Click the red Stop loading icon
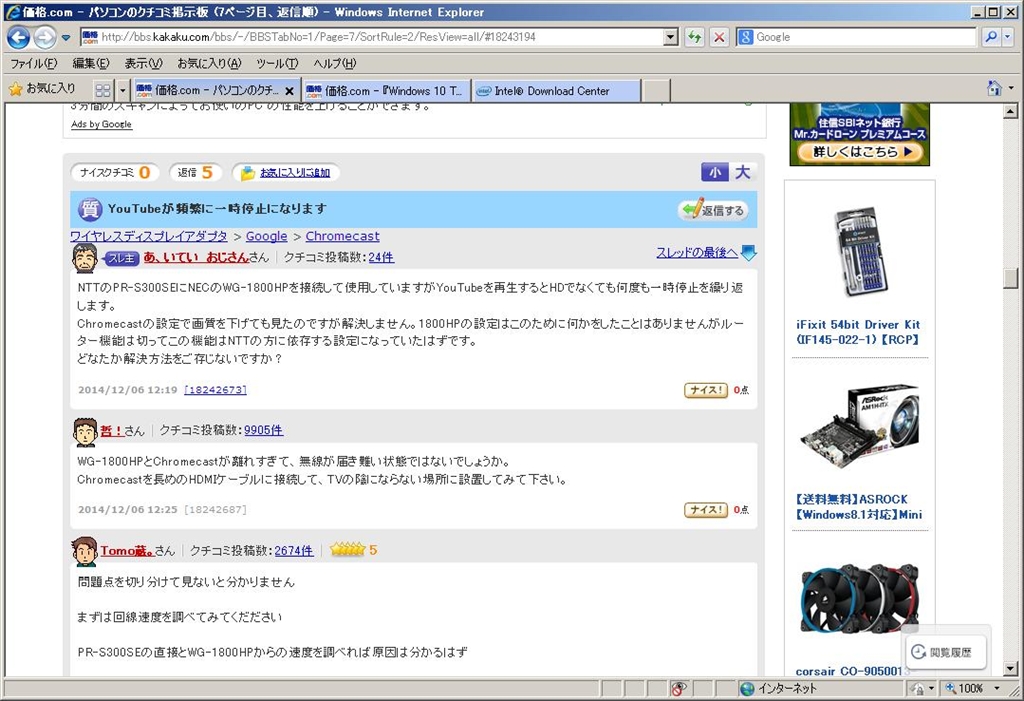This screenshot has height=701, width=1024. pos(719,37)
